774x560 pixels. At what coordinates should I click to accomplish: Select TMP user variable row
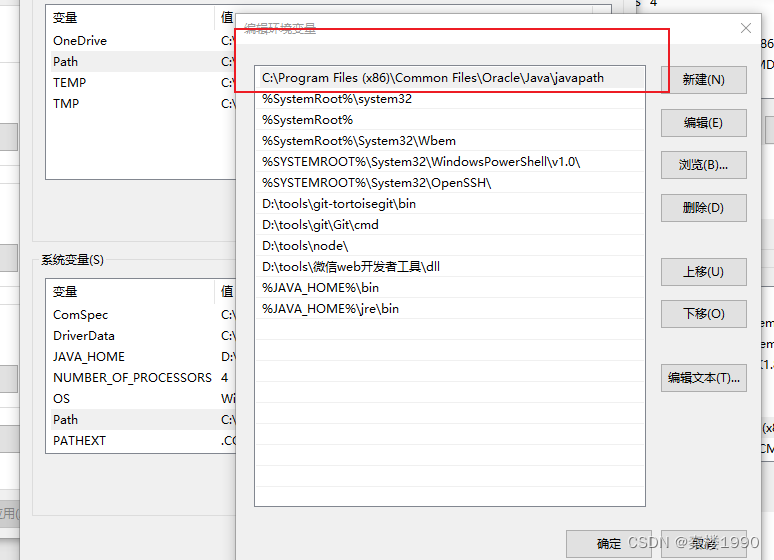coord(141,104)
